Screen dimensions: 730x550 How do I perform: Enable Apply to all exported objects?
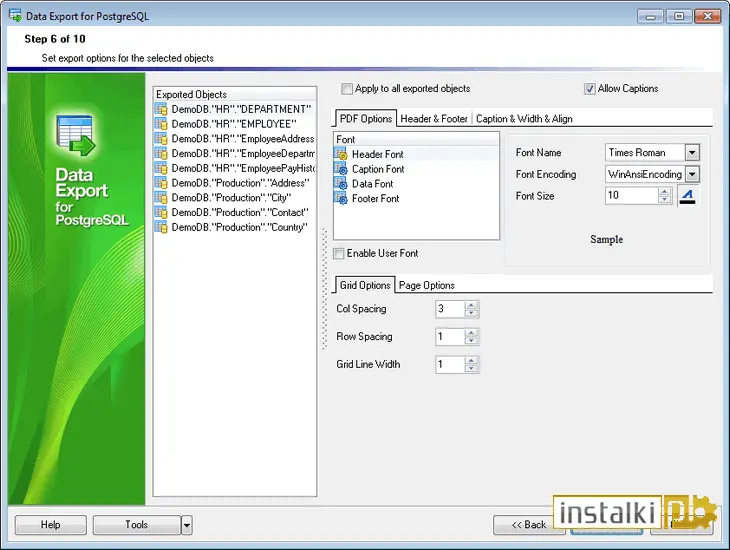(x=347, y=88)
